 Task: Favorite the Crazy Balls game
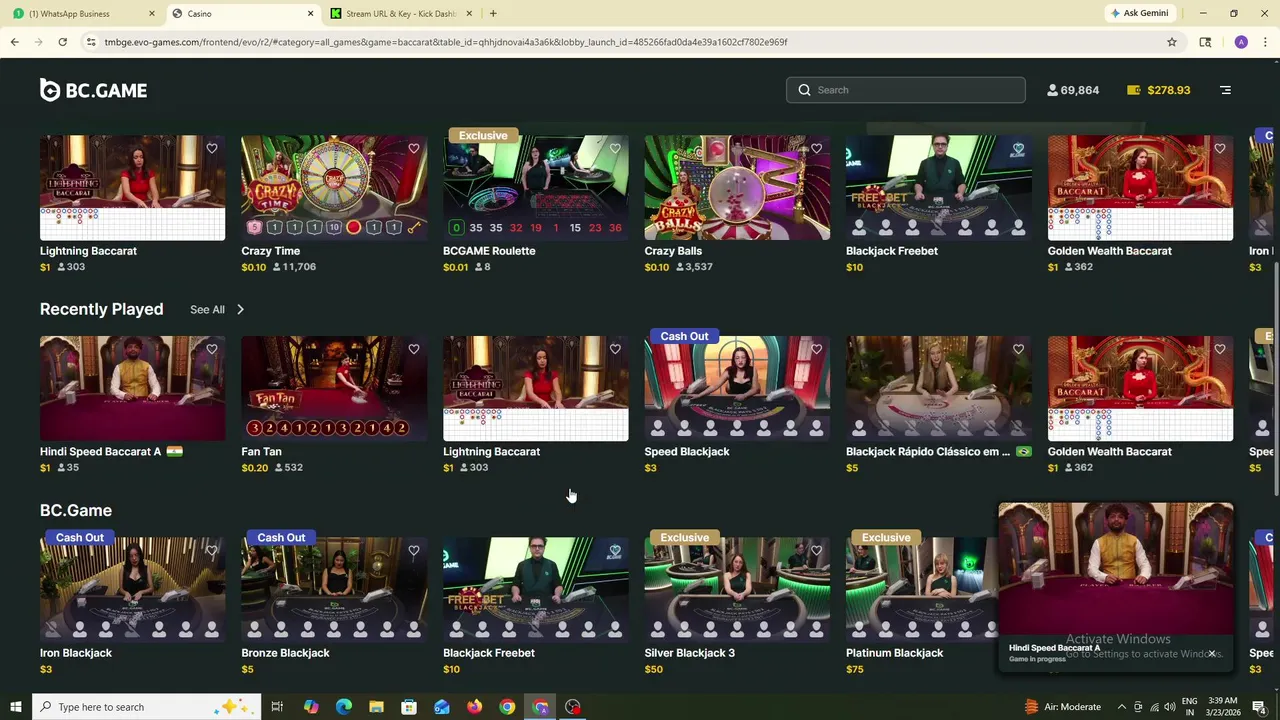[x=817, y=149]
